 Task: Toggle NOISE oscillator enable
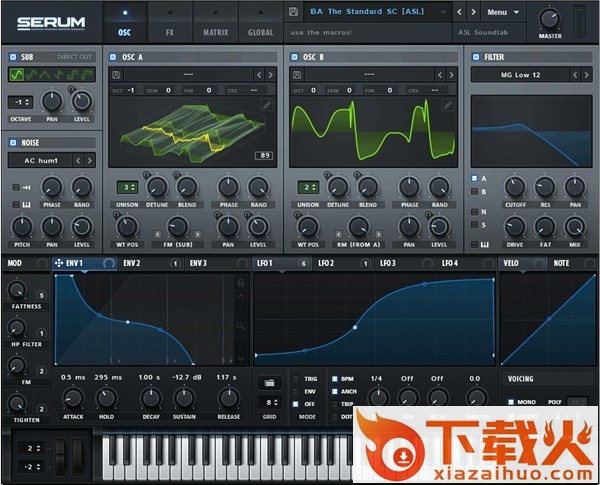(x=13, y=142)
